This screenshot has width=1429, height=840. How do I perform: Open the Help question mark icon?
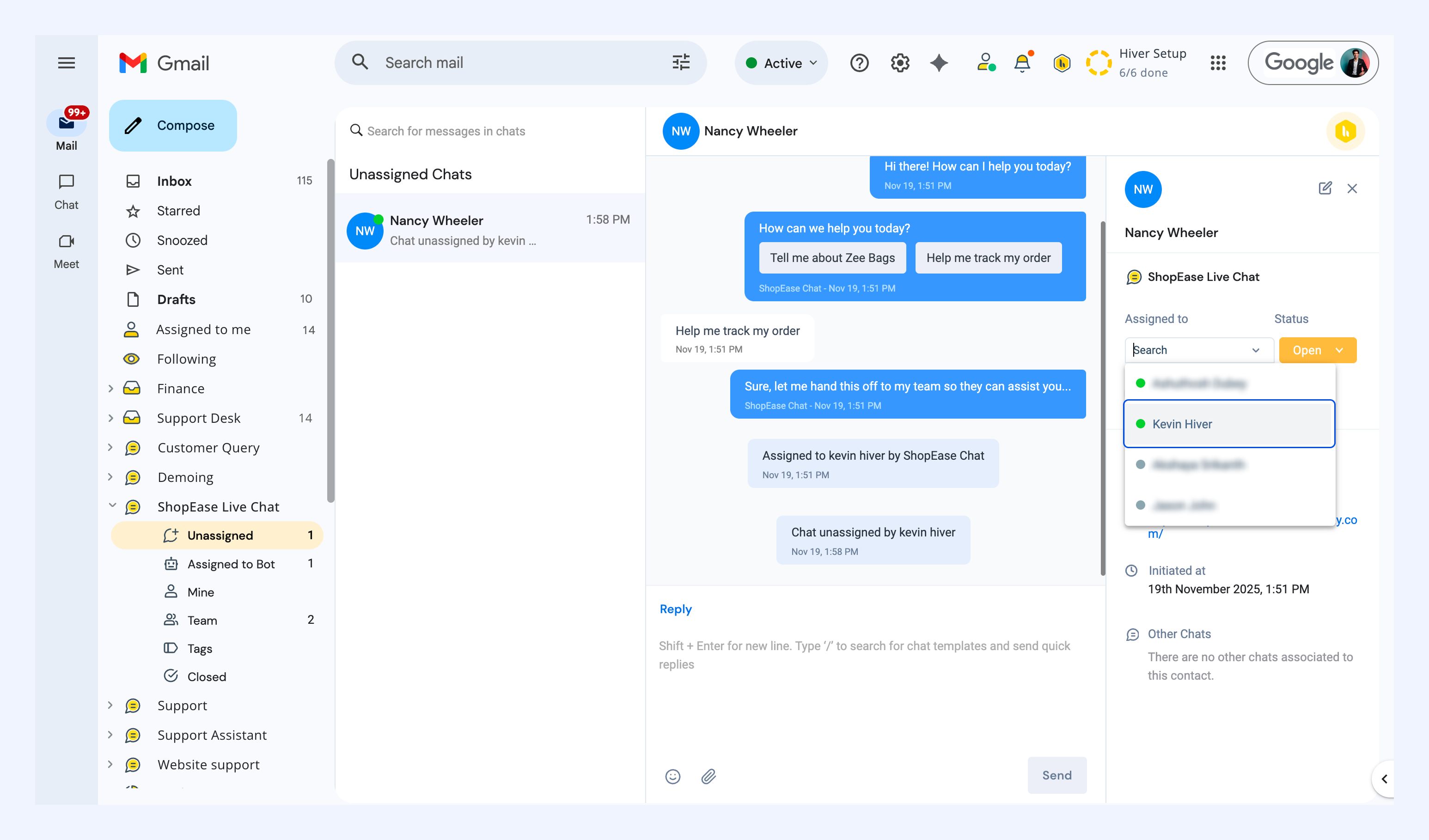[x=859, y=63]
